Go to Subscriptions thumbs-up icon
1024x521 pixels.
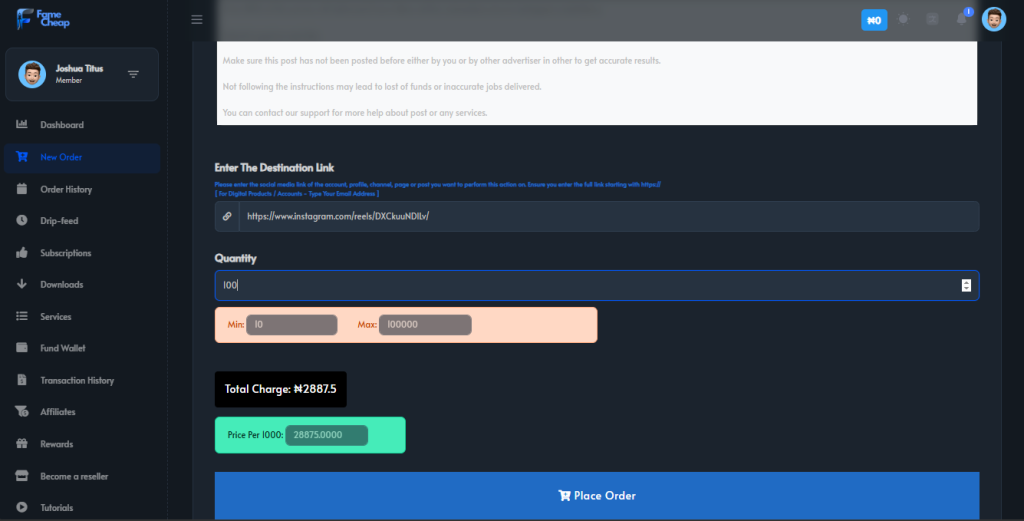point(22,253)
